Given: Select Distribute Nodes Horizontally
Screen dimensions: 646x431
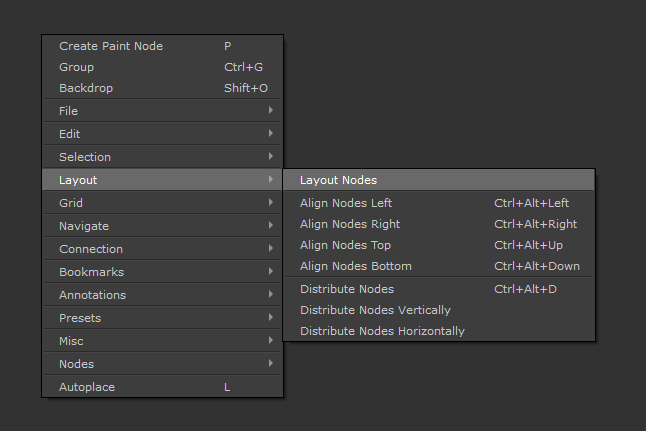Looking at the screenshot, I should point(382,331).
